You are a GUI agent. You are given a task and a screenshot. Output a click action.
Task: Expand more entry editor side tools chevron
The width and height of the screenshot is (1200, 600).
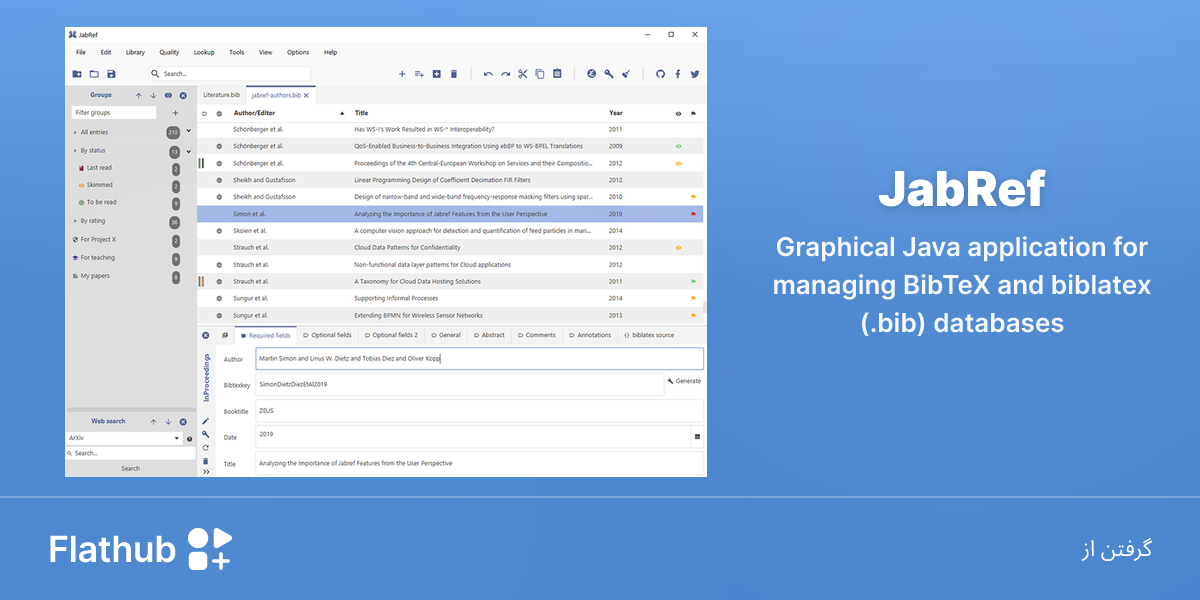206,472
